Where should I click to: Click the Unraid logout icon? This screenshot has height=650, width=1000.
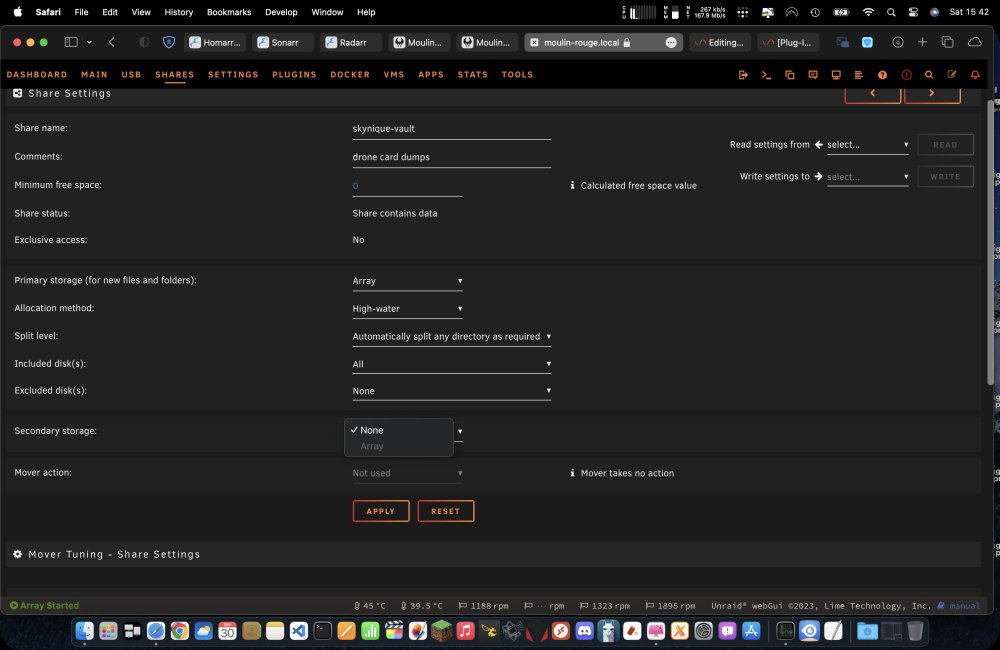point(743,75)
